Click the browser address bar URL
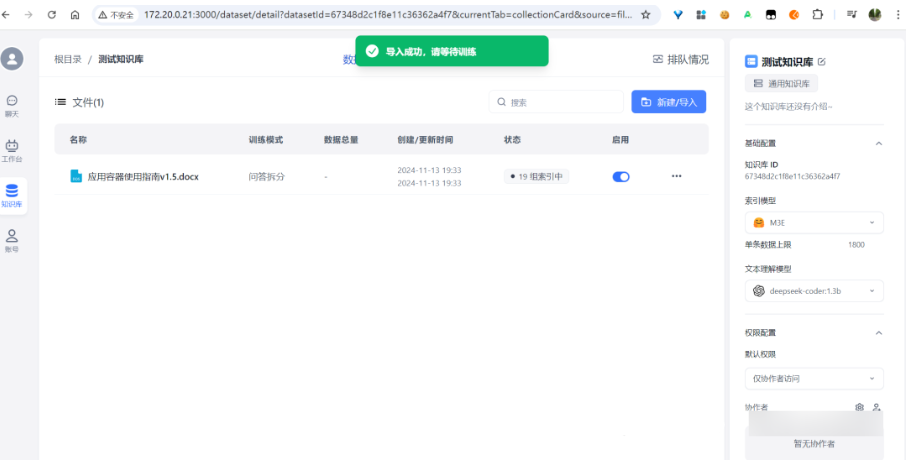This screenshot has height=461, width=906. coord(388,15)
